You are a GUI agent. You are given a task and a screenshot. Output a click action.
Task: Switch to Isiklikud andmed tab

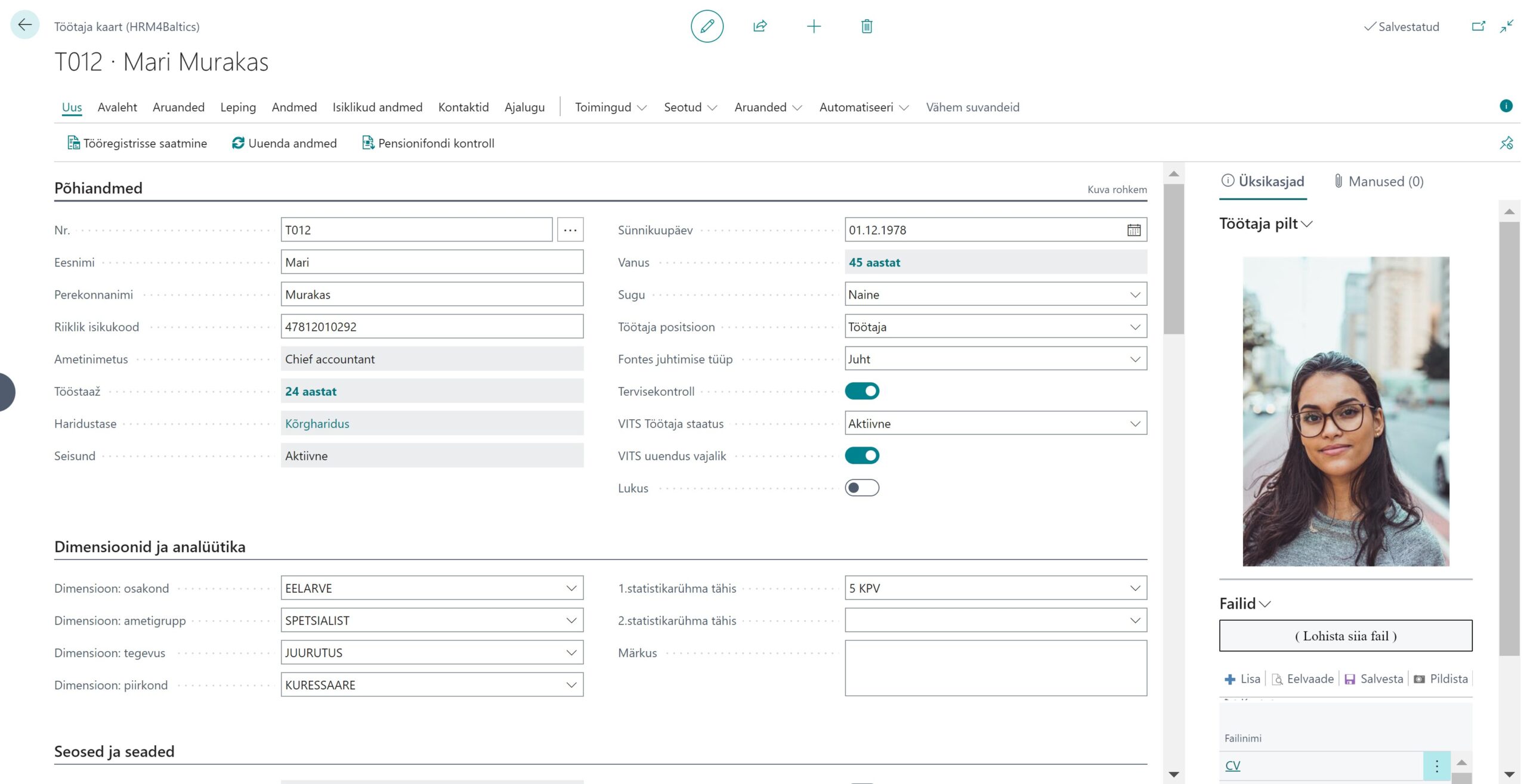[x=377, y=107]
